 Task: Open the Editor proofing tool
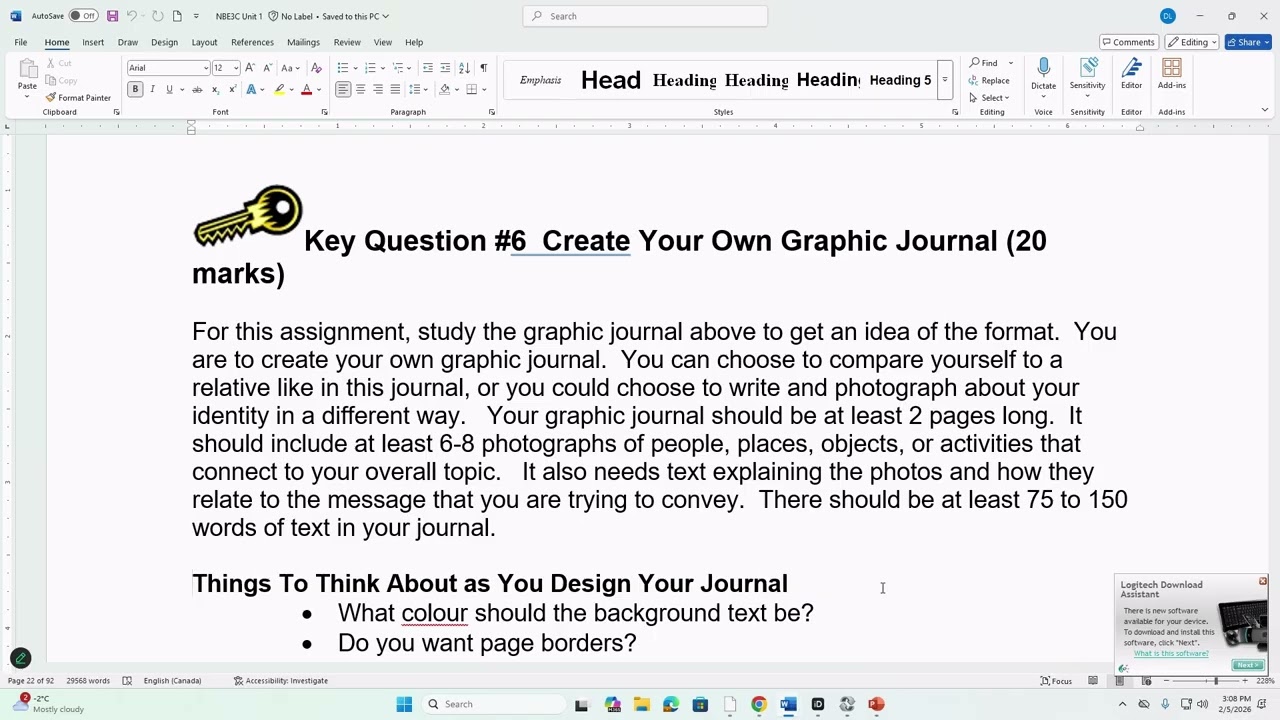coord(1131,74)
